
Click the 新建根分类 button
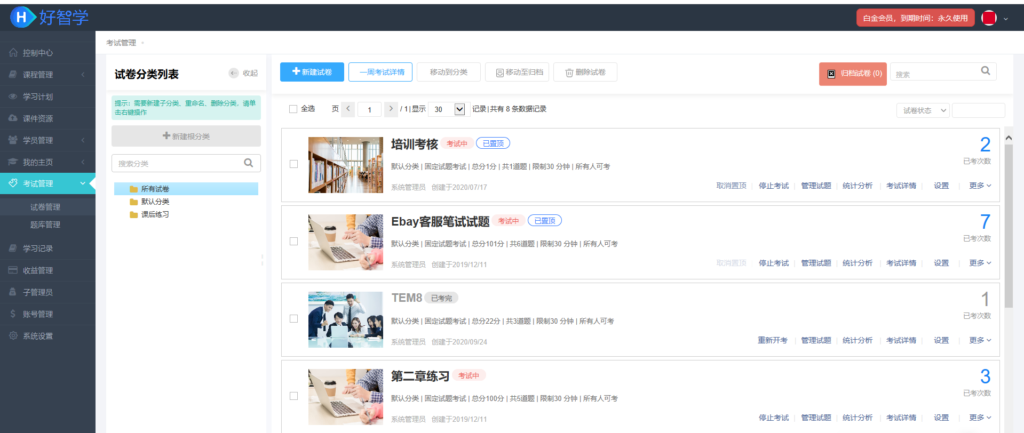pyautogui.click(x=186, y=136)
